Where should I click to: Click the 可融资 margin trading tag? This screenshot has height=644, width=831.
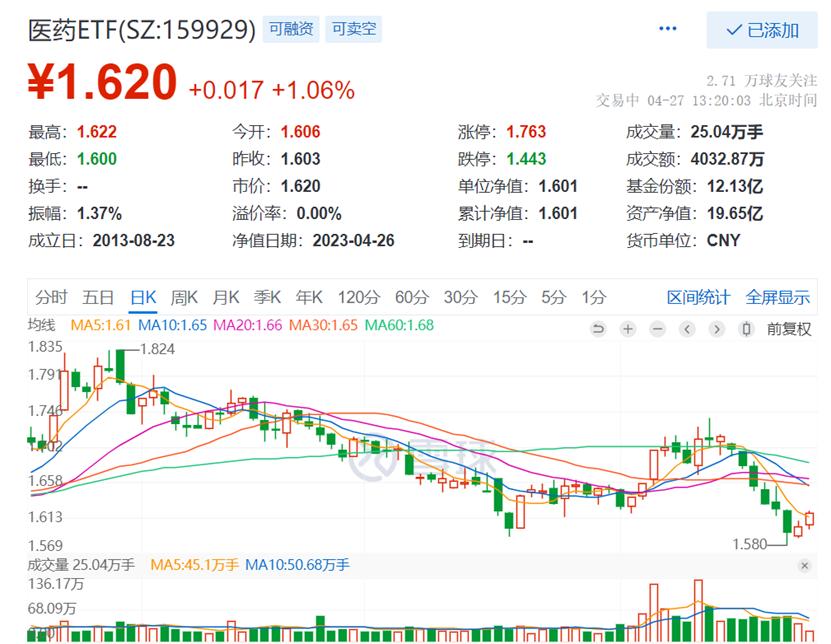click(291, 29)
